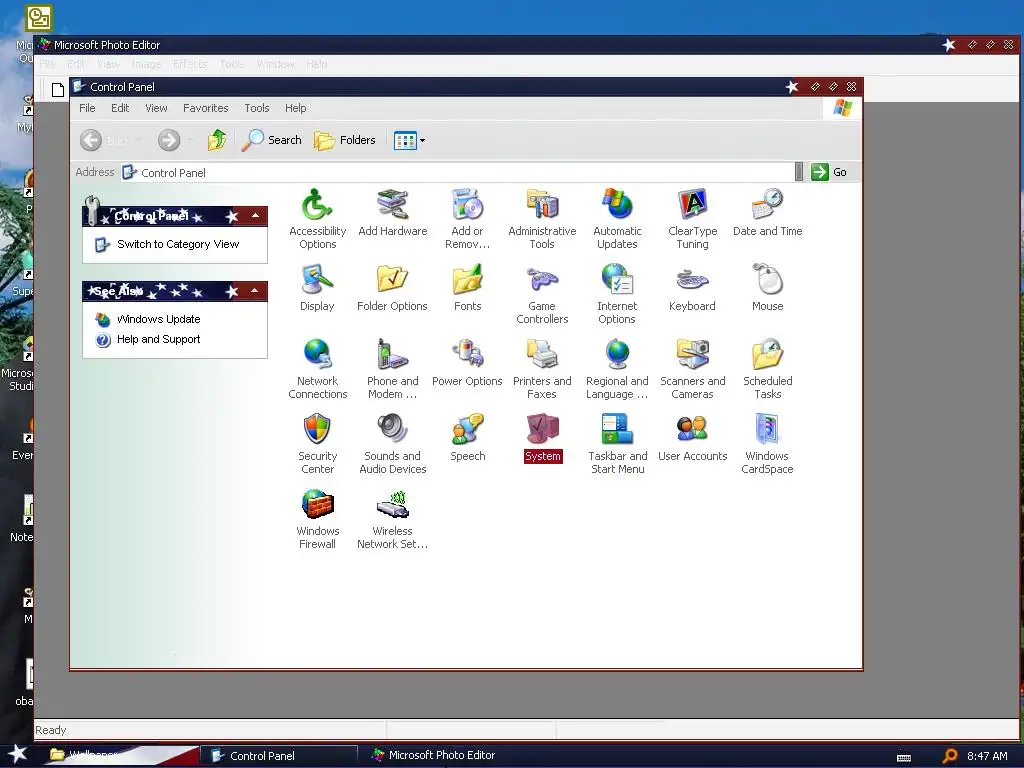Click the Control Panel address field
Viewport: 1024px width, 768px height.
point(457,172)
